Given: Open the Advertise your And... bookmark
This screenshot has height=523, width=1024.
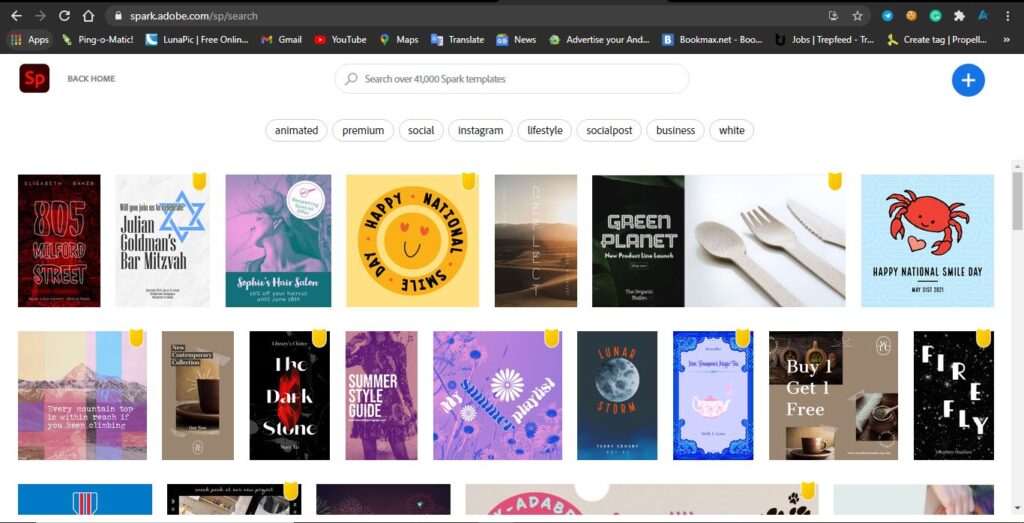Looking at the screenshot, I should pos(600,40).
